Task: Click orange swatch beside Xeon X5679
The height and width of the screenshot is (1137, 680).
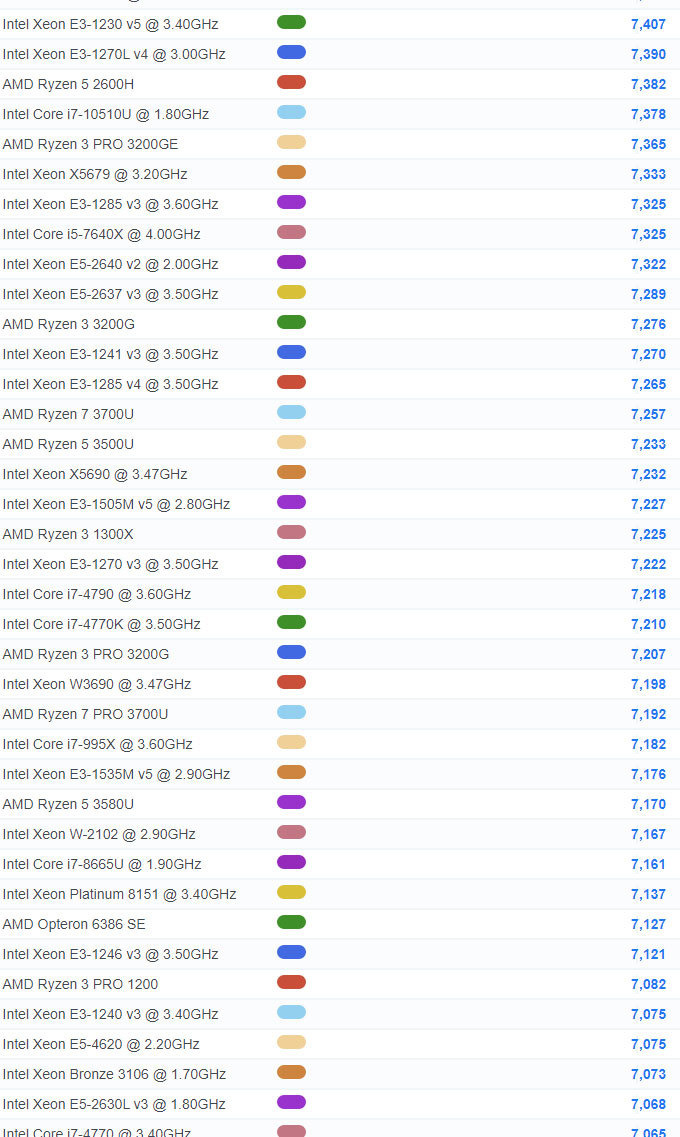Action: pos(291,173)
